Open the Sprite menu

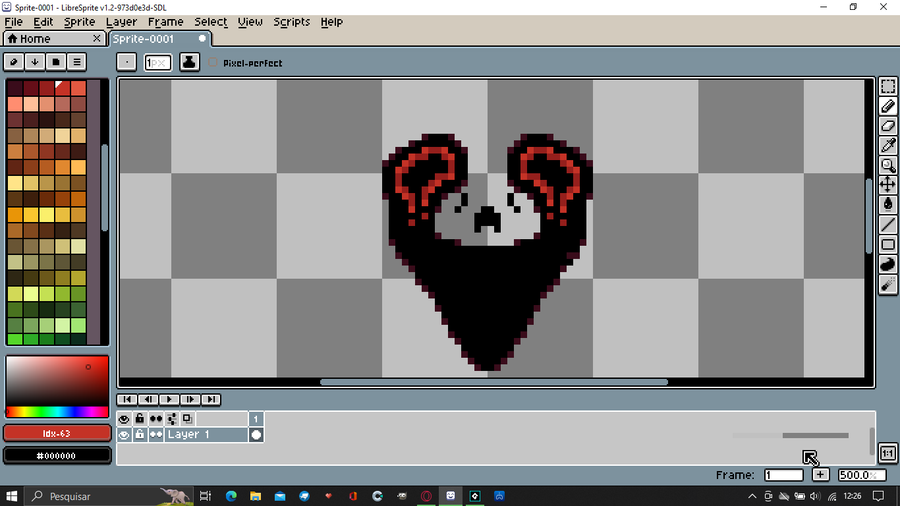79,22
